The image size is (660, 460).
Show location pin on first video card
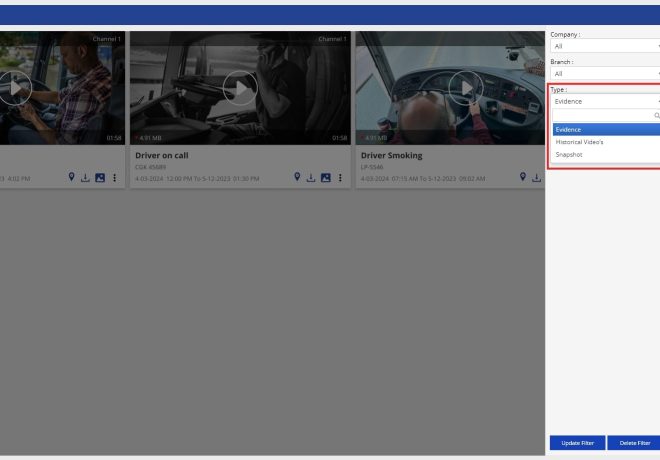(x=71, y=178)
